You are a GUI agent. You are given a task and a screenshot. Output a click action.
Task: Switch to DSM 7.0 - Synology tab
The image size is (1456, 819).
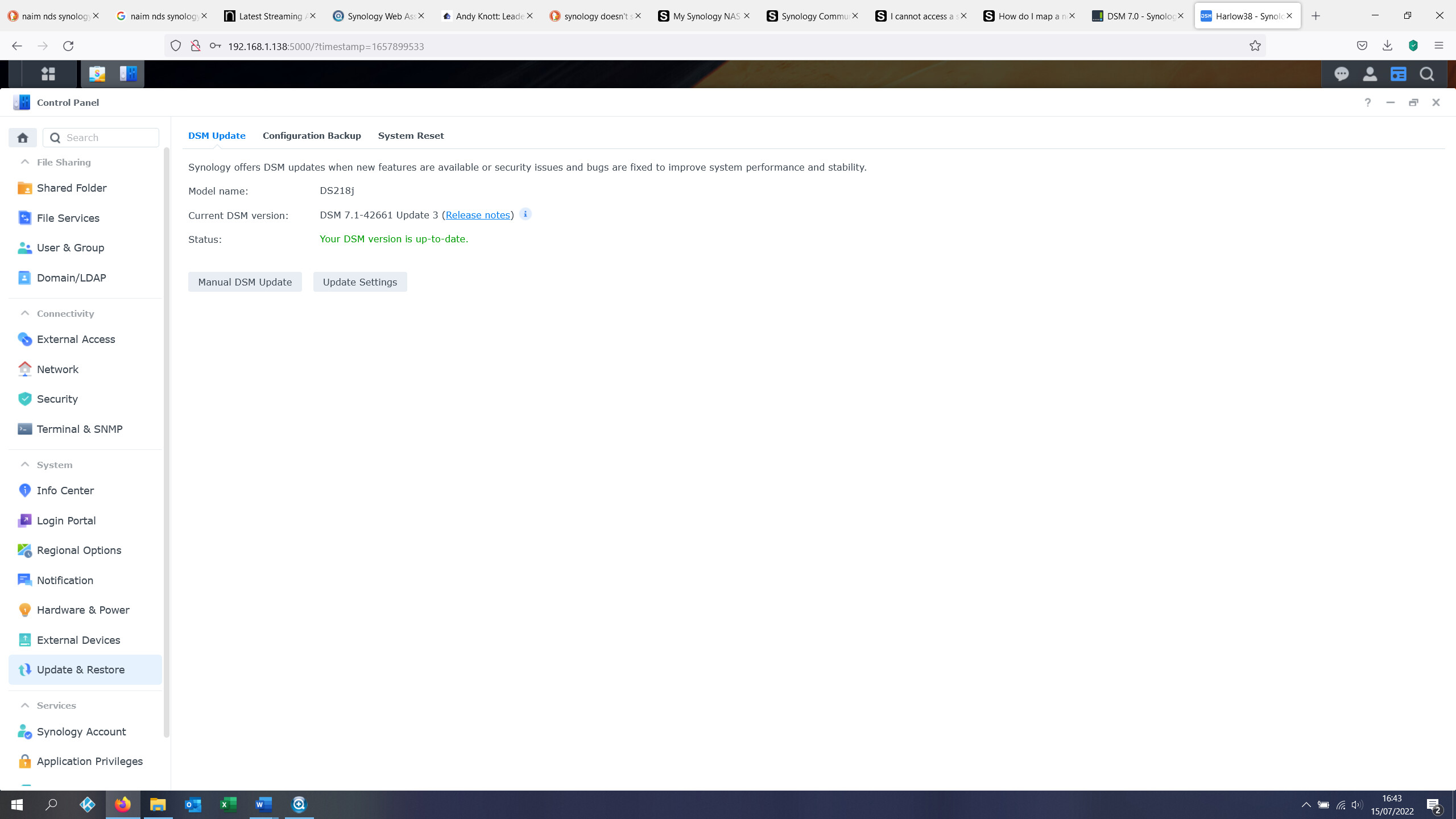pyautogui.click(x=1138, y=16)
